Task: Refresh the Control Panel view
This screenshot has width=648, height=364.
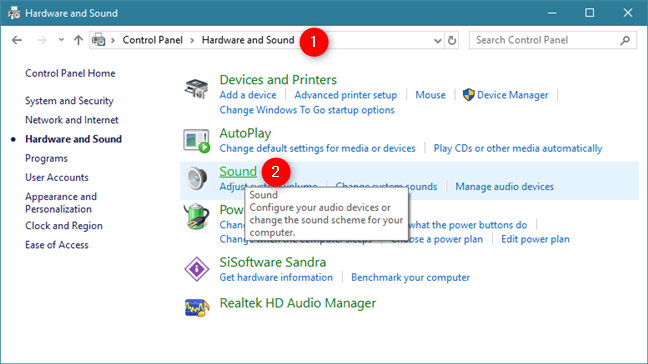Action: coord(452,40)
